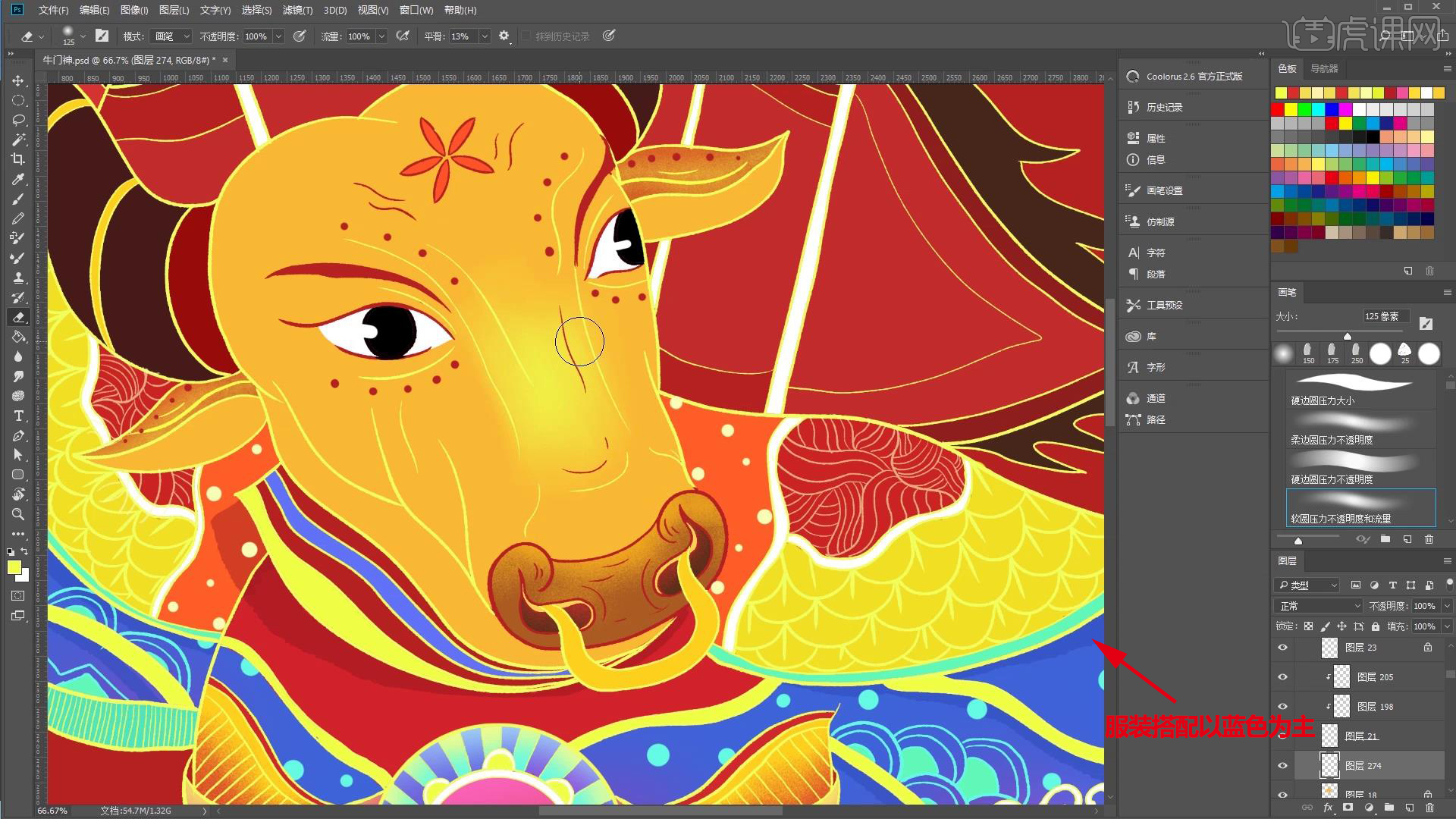Select the Magic Wand tool

(x=18, y=140)
